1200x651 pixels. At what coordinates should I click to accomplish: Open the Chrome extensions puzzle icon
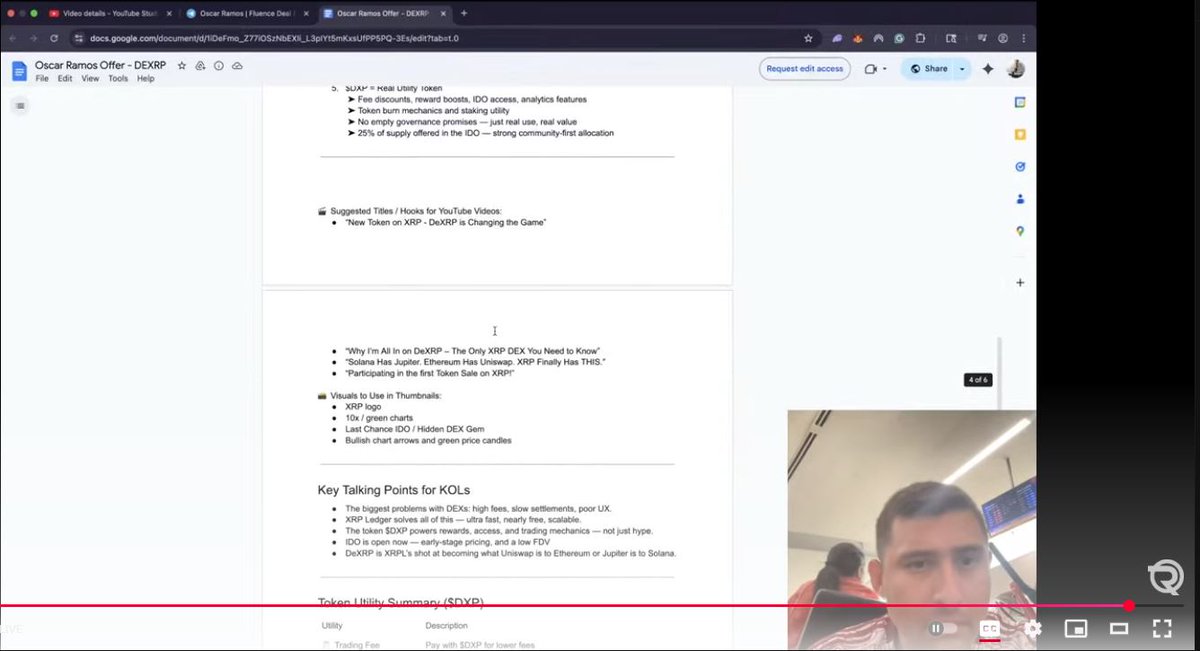[x=920, y=38]
